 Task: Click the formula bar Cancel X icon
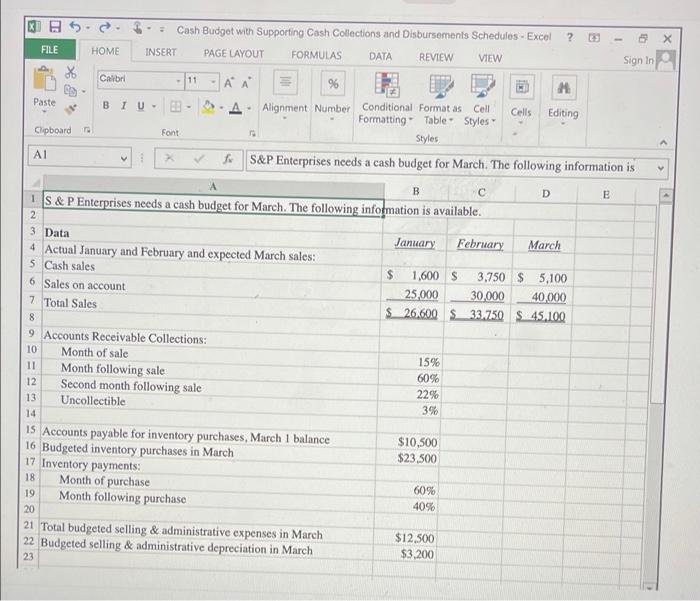(169, 158)
